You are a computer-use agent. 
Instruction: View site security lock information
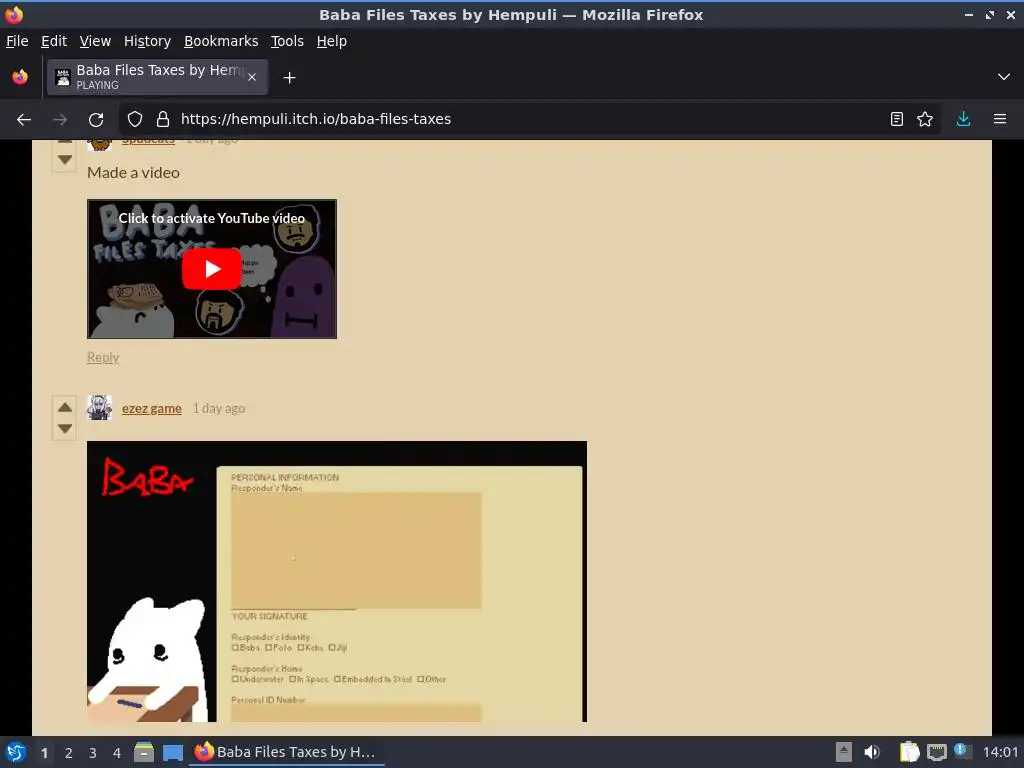[x=163, y=119]
